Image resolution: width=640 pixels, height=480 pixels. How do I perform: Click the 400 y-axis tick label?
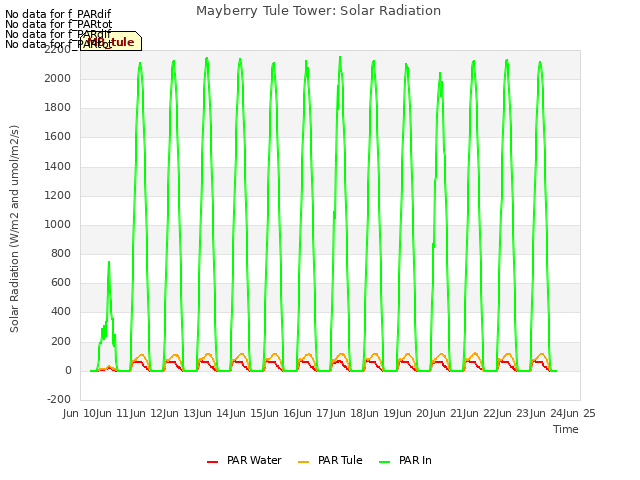61,312
